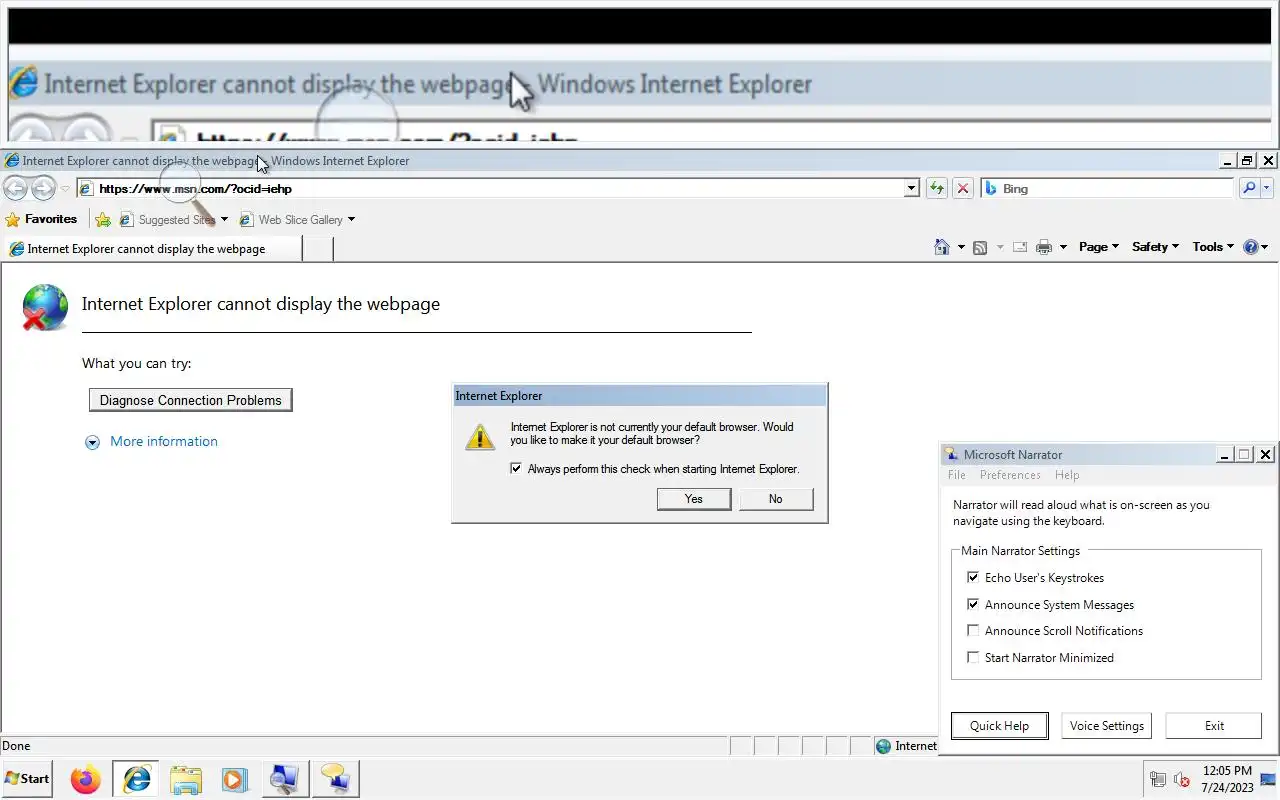Expand More information section

(151, 441)
